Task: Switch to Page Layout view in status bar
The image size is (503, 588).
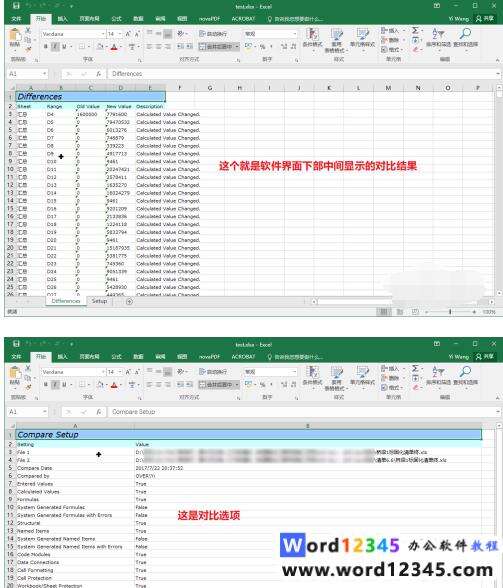Action: (x=400, y=312)
